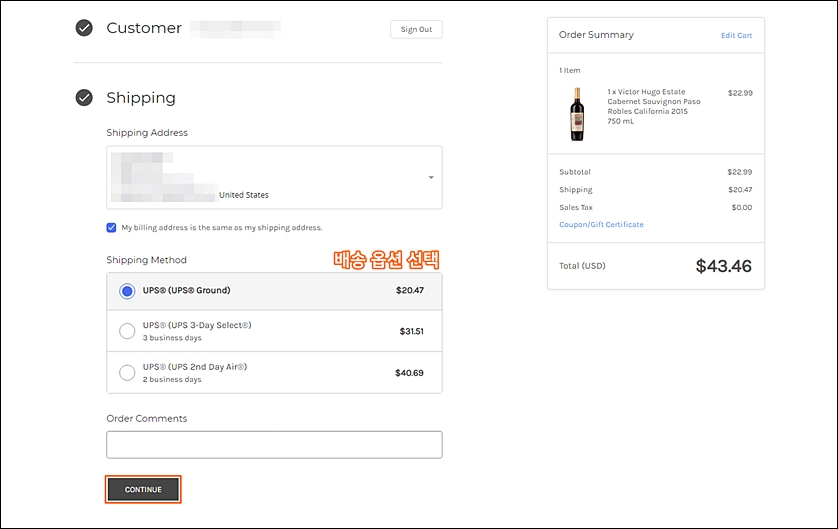
Task: Toggle billing address same as shipping checkbox
Action: click(111, 228)
